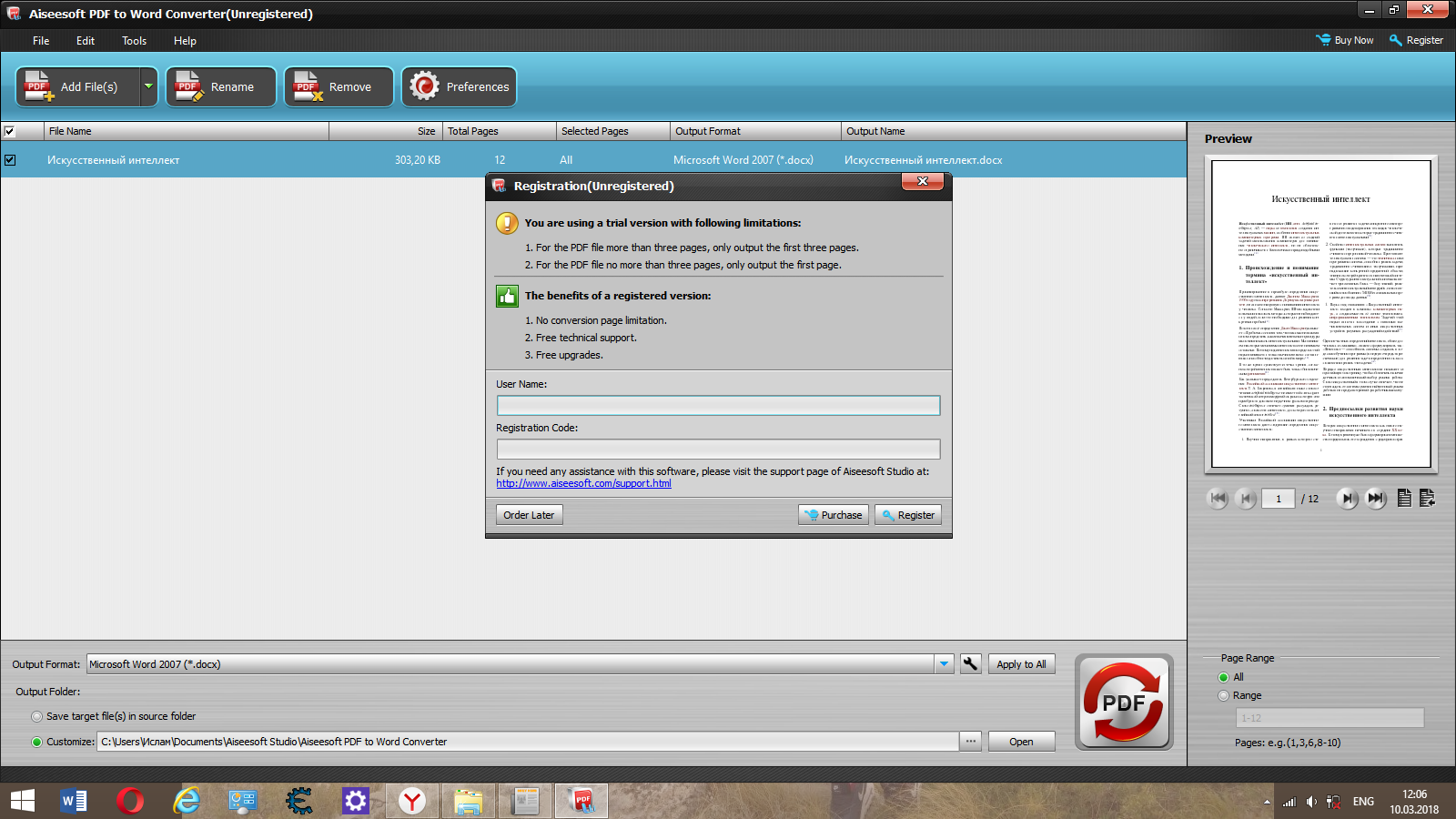The height and width of the screenshot is (819, 1456).
Task: Click the Aiseesoft PDF taskbar icon
Action: click(581, 801)
